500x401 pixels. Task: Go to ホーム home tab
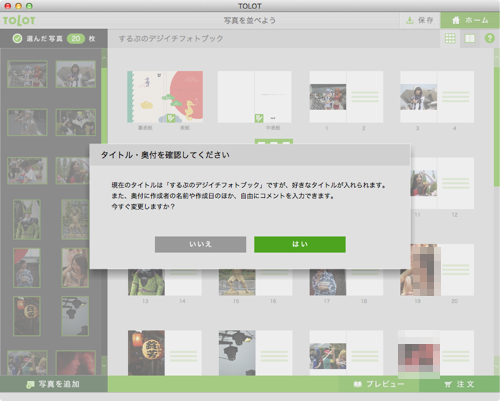pos(470,20)
